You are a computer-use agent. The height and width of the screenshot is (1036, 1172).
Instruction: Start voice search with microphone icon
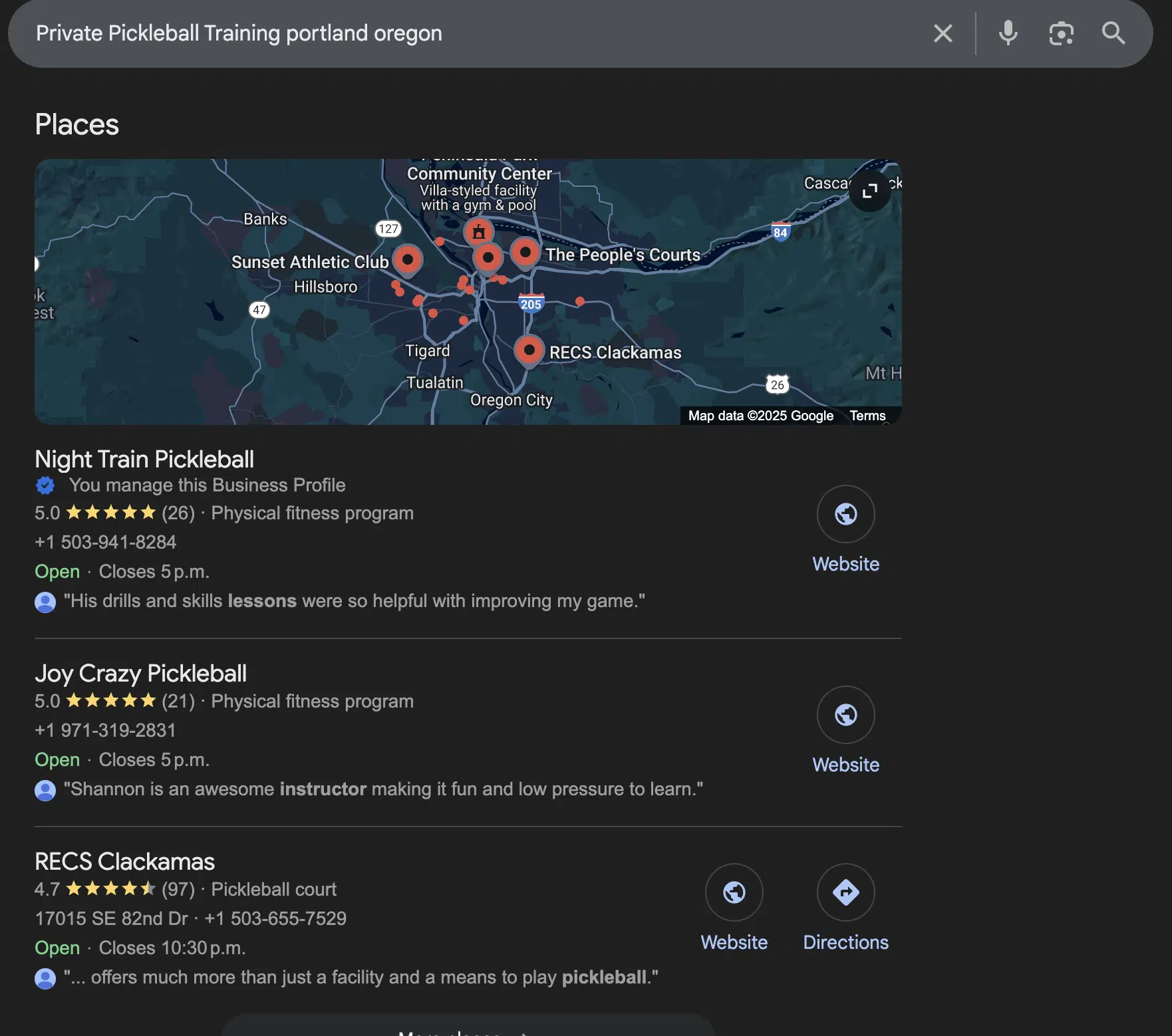pyautogui.click(x=1008, y=33)
